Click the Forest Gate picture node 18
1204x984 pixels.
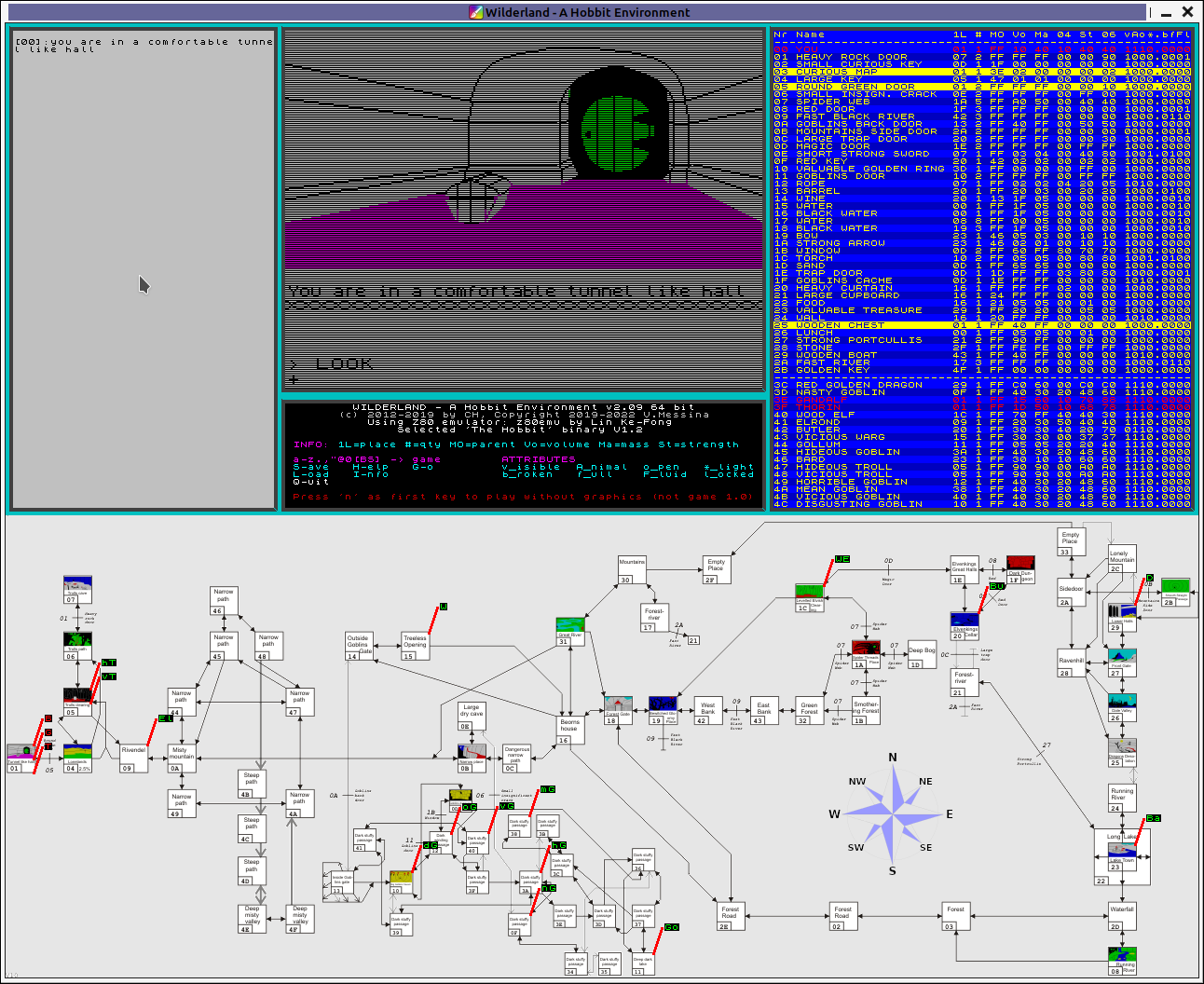point(618,710)
